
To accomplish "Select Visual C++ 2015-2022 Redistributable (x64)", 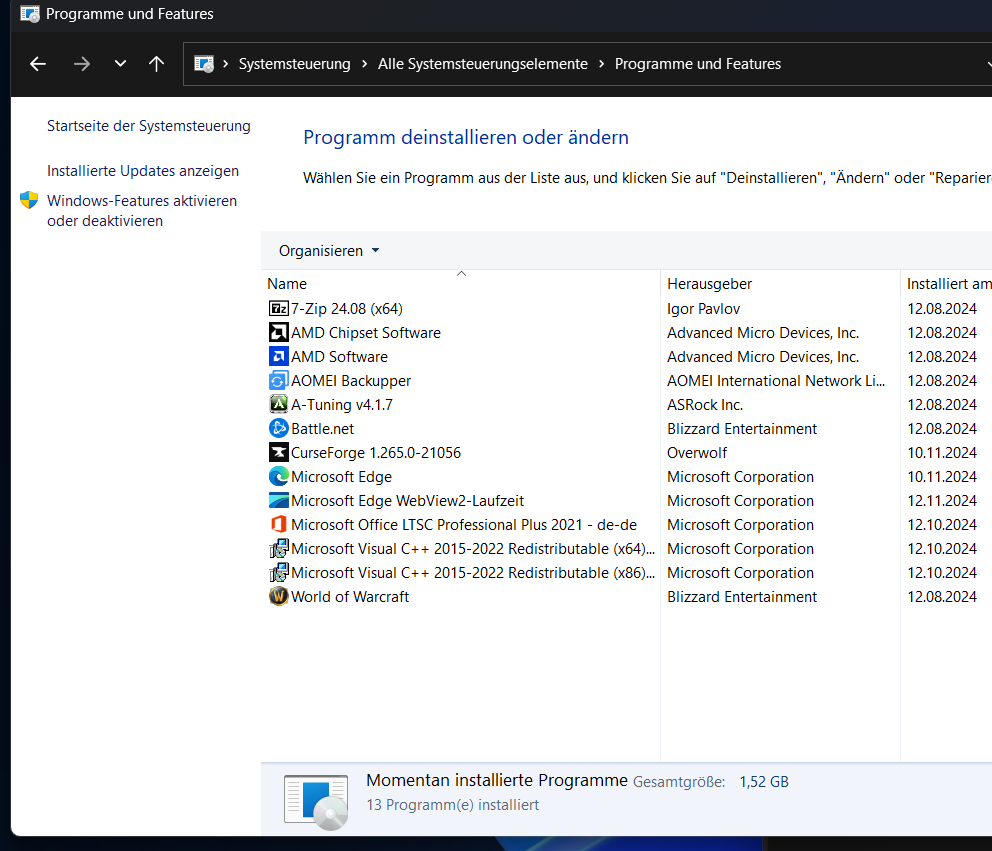I will 473,549.
